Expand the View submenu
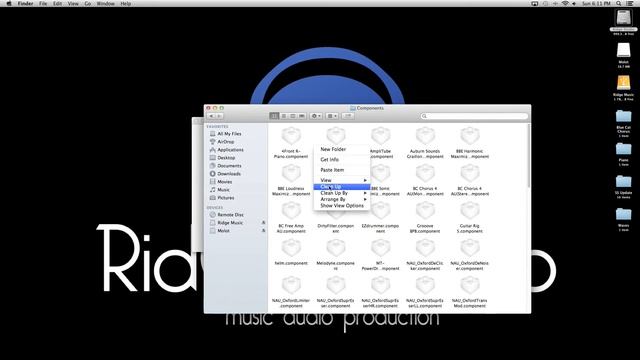Screen dimensions: 640x360 point(342,180)
